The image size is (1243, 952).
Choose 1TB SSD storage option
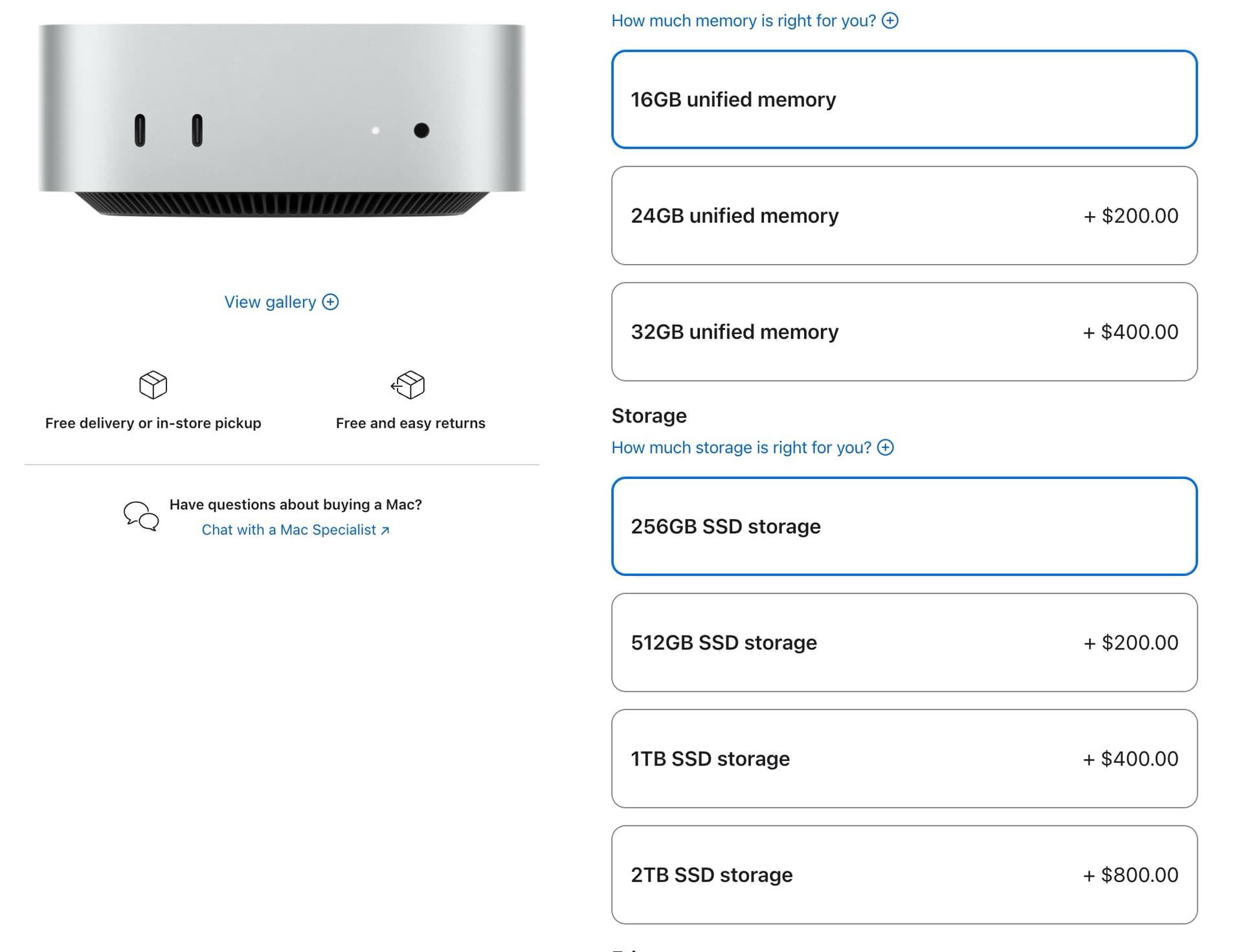point(904,758)
